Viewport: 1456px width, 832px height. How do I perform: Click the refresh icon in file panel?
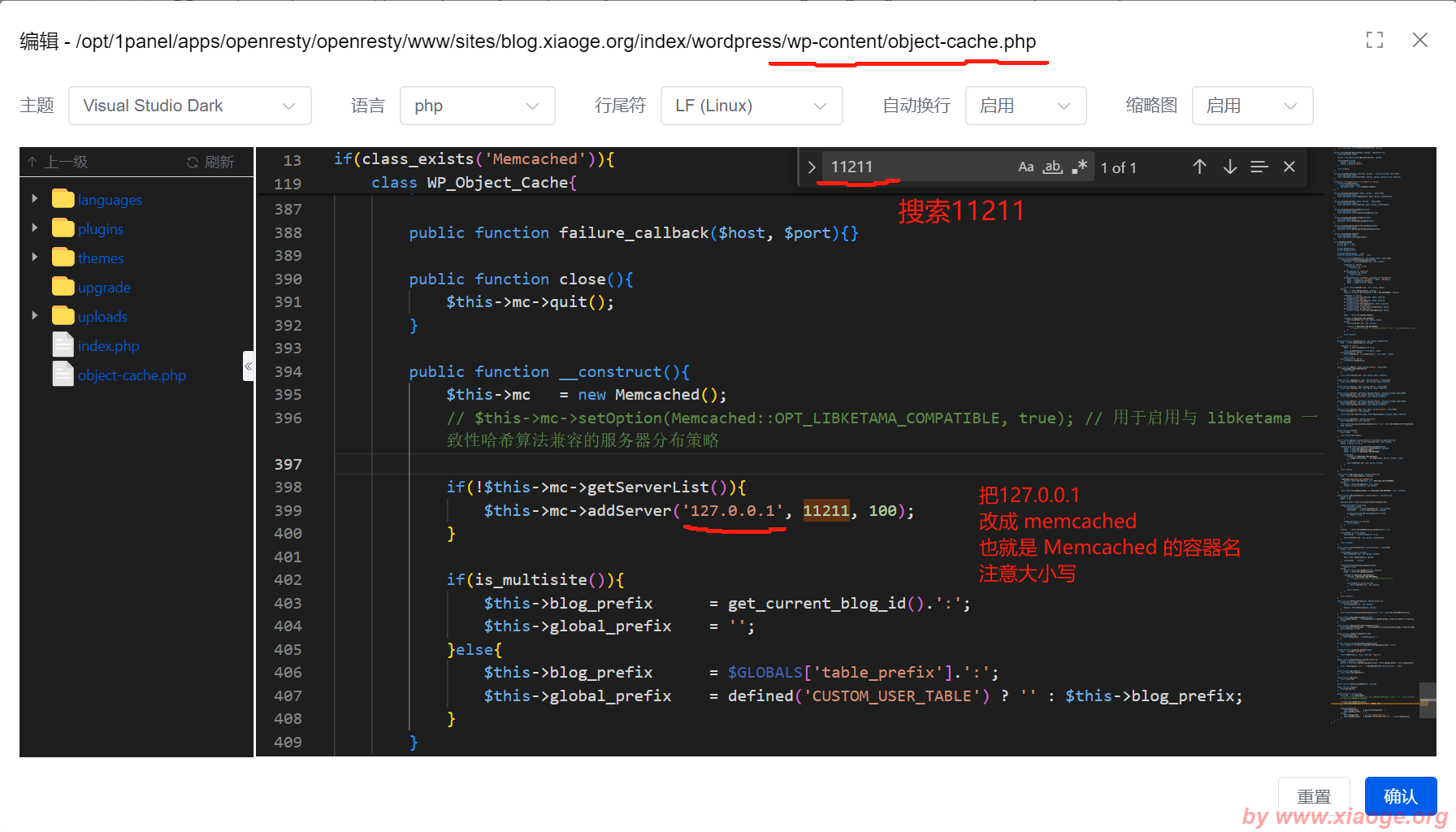click(210, 162)
